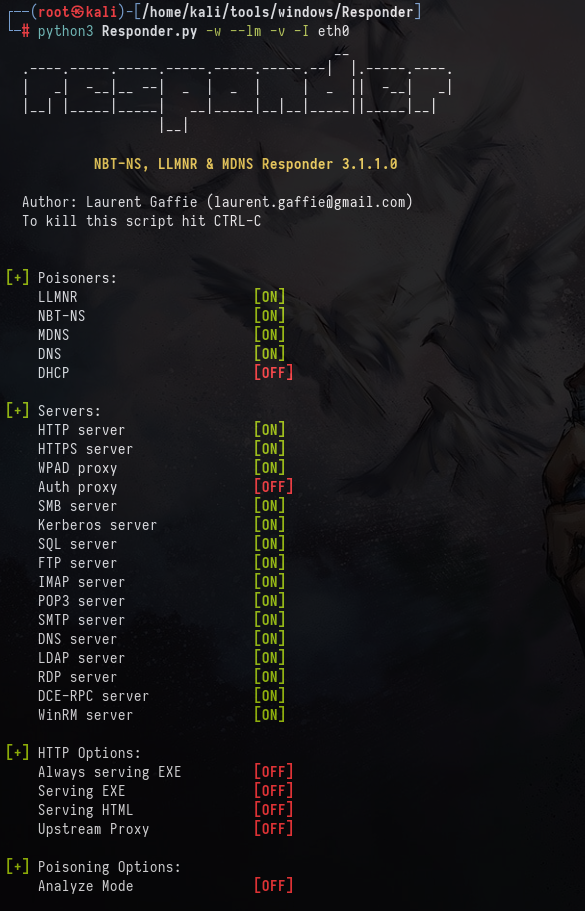585x911 pixels.
Task: Click the skull symbol in root@kali prompt
Action: [79, 12]
